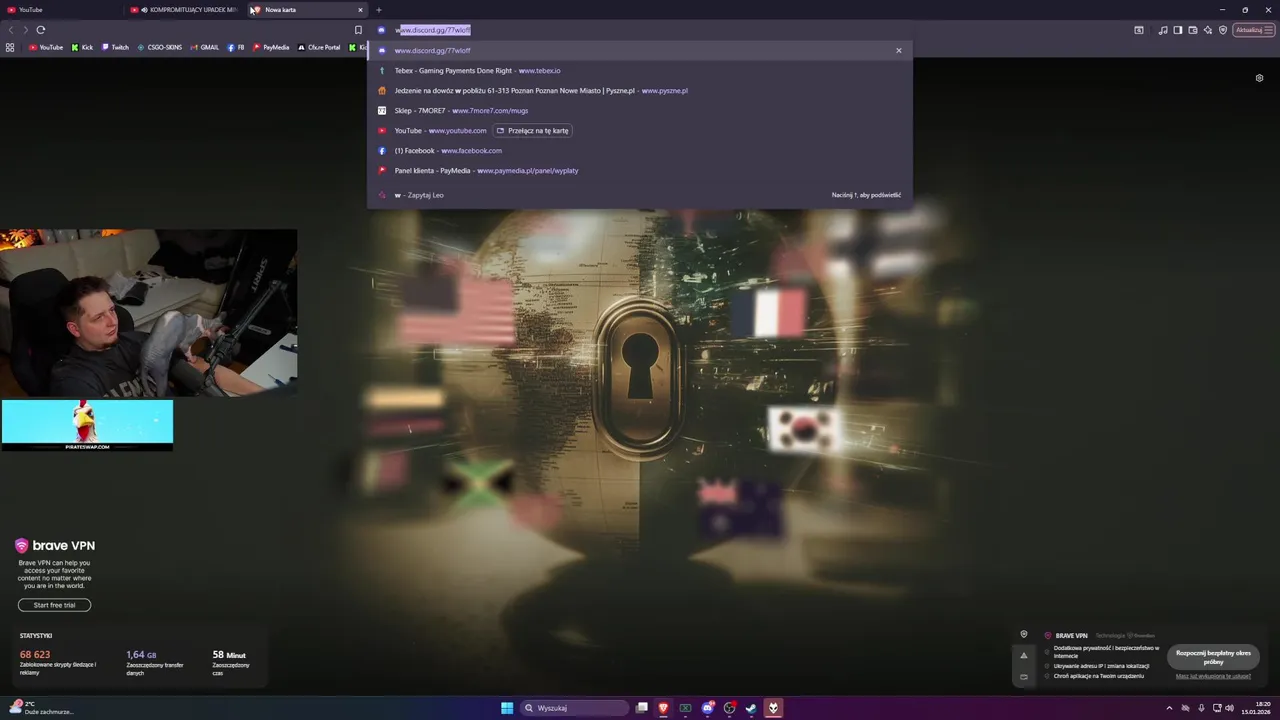
Task: Select Pyszne.pl Jedzenie na dowóz suggestion
Action: tap(640, 91)
